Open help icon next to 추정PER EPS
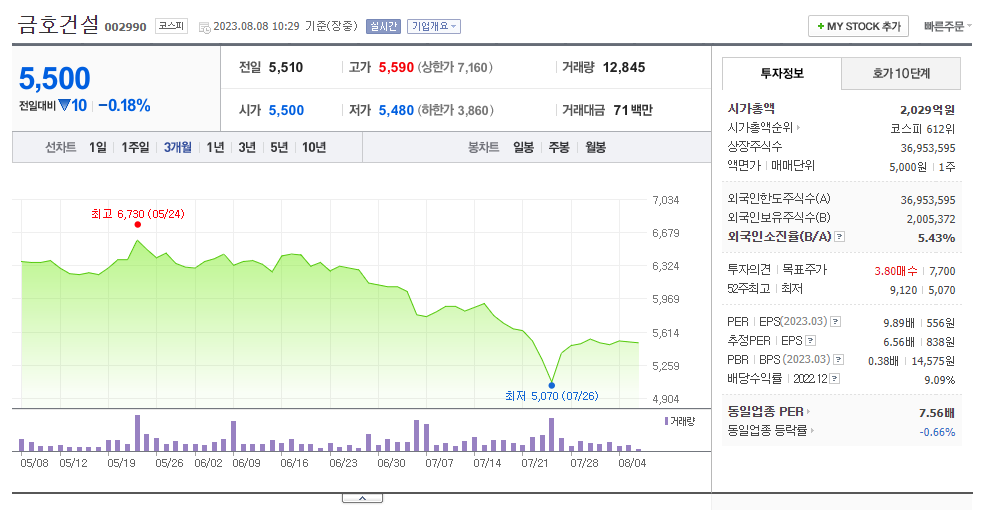The image size is (983, 510). 811,341
